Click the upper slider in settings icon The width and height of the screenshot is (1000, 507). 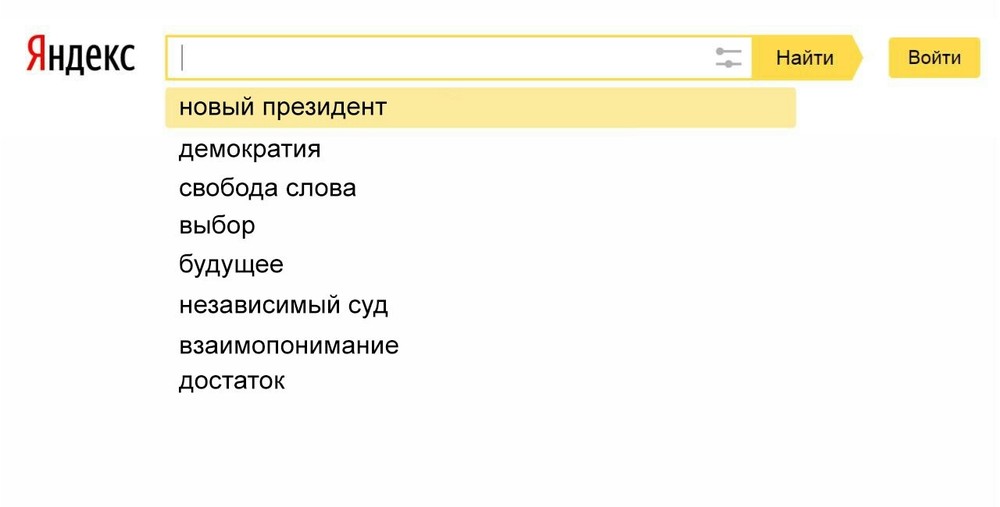(x=729, y=50)
